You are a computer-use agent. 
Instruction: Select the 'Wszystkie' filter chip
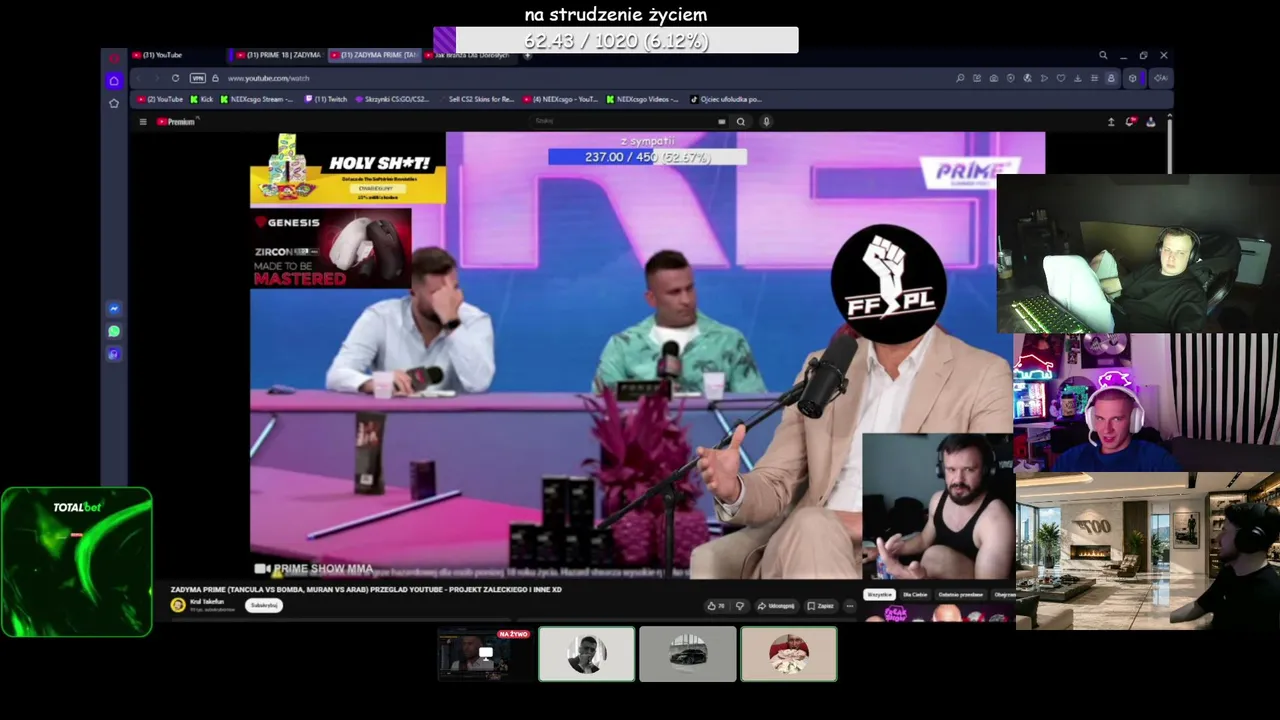tap(880, 595)
